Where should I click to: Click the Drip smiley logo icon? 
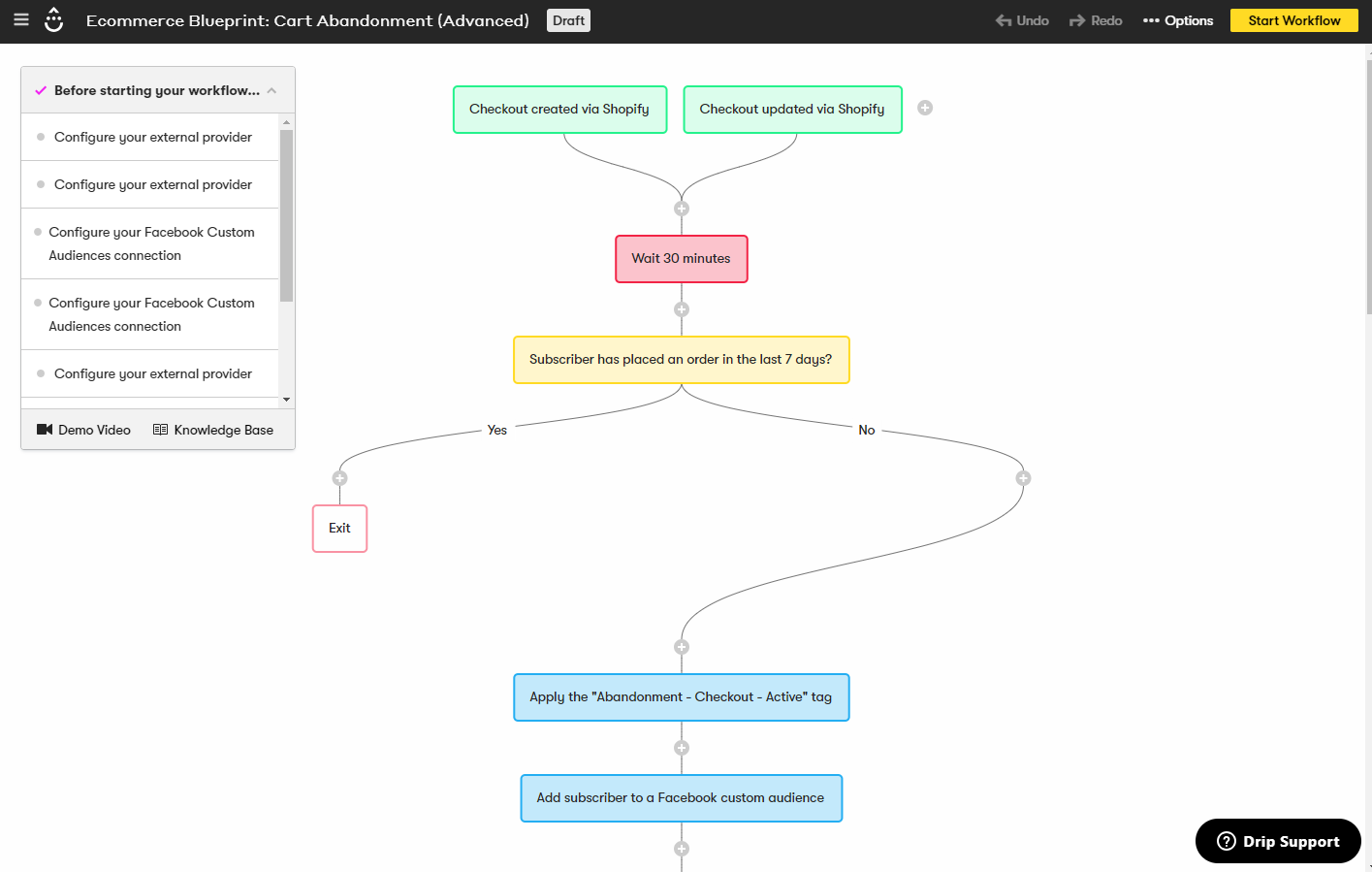coord(54,19)
